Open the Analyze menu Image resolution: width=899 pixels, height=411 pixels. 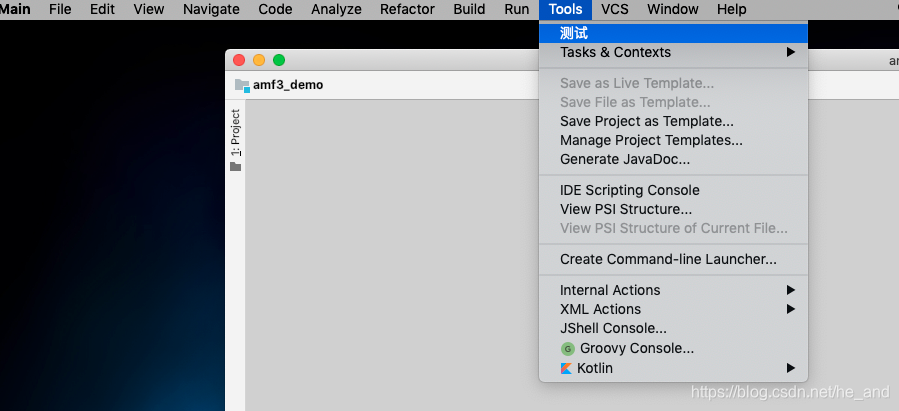point(336,9)
